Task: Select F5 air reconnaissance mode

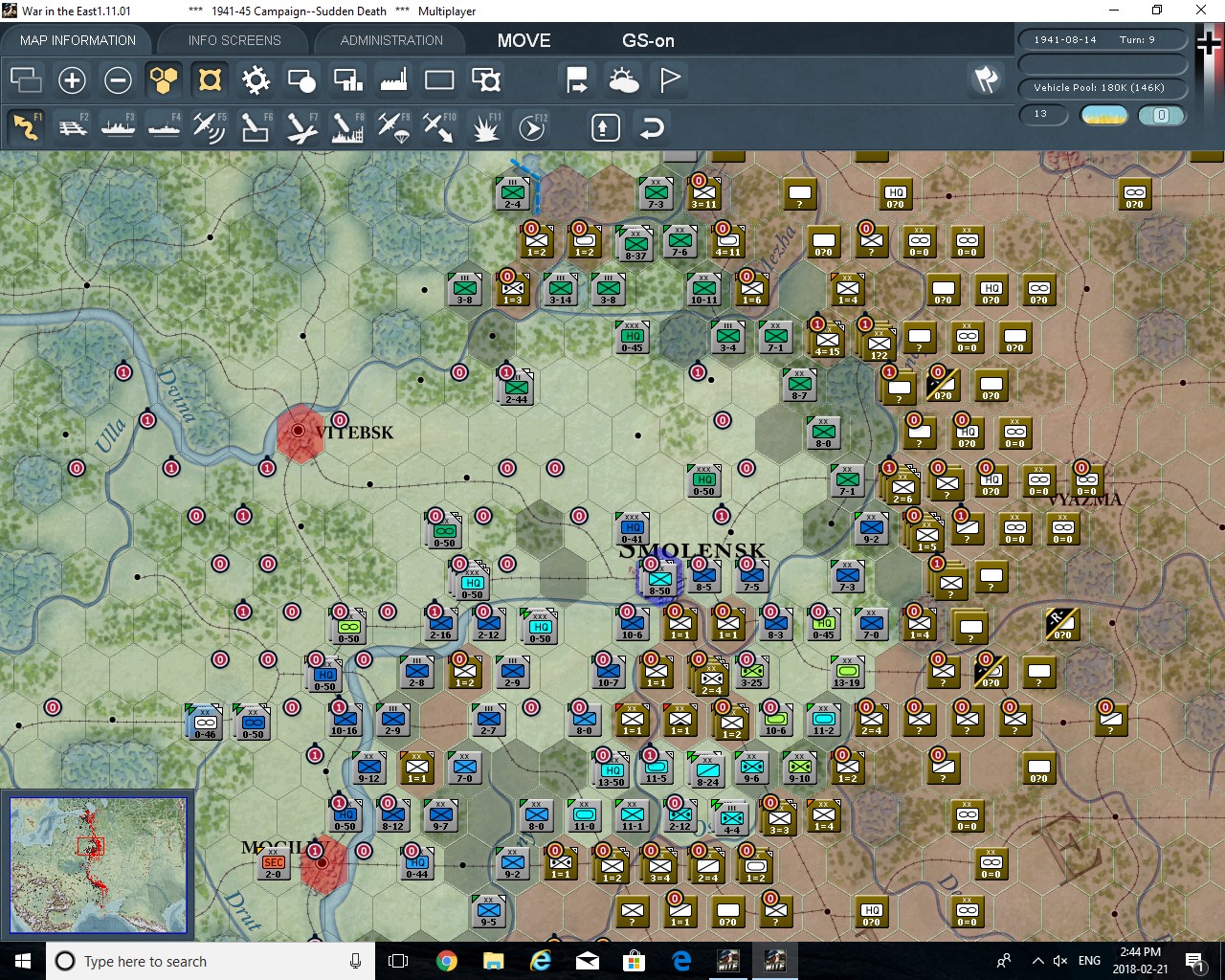Action: click(x=210, y=127)
